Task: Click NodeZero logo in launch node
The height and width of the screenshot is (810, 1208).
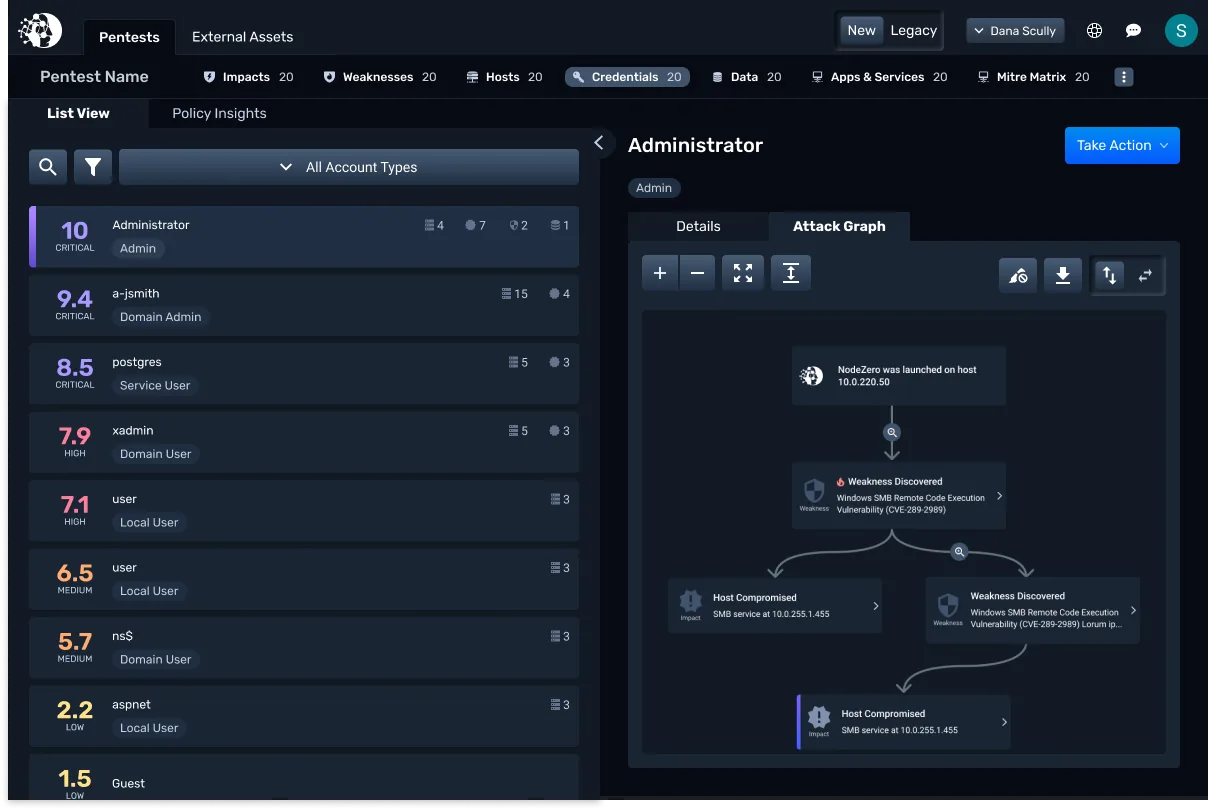Action: [811, 376]
